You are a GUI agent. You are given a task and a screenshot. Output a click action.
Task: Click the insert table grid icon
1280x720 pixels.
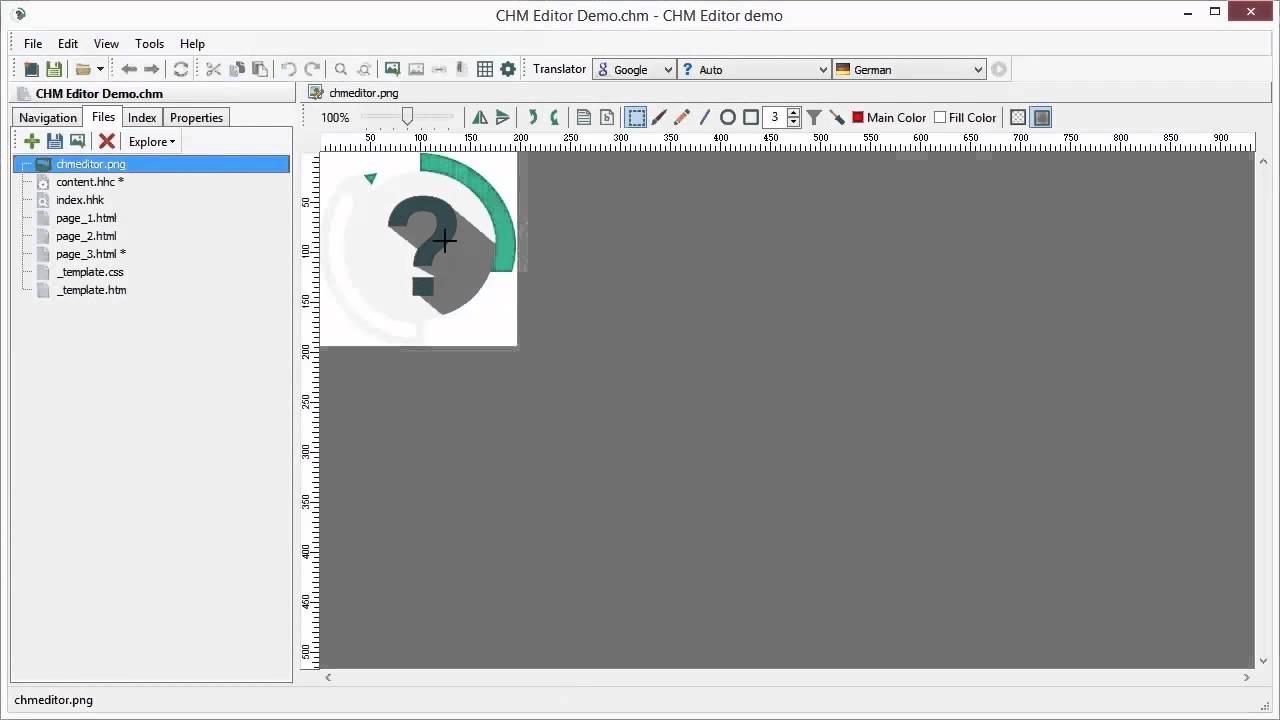coord(485,69)
